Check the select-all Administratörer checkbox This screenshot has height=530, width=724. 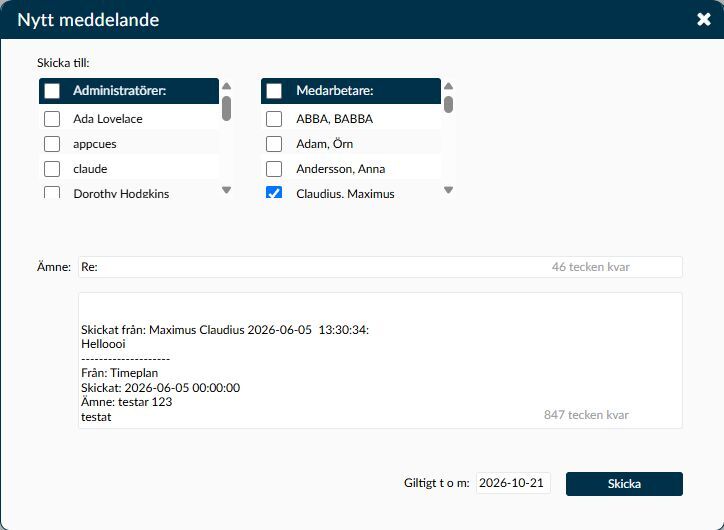[x=52, y=90]
